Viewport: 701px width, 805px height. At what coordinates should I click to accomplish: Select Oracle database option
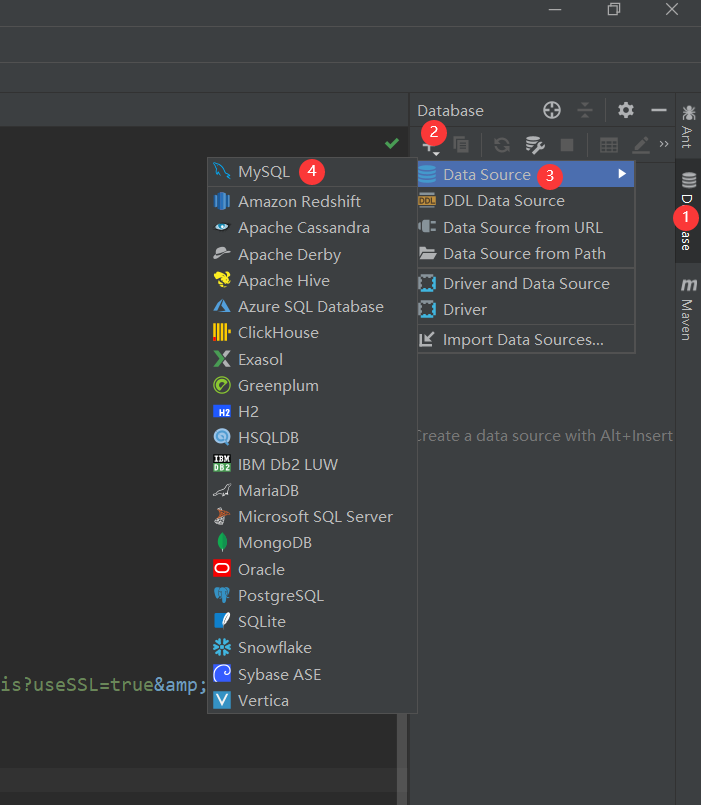(x=312, y=569)
